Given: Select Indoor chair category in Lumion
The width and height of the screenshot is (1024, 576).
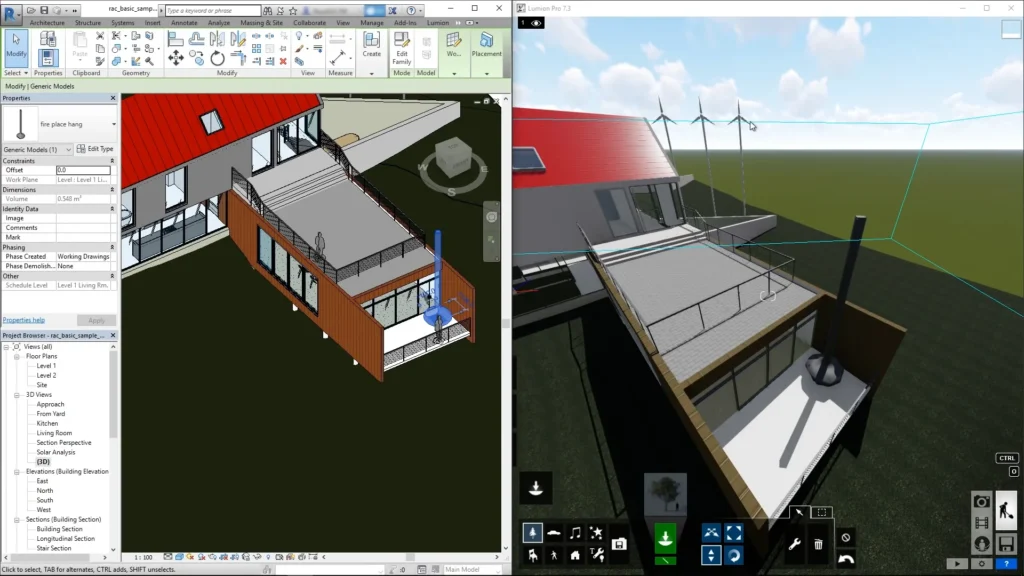Looking at the screenshot, I should tap(532, 555).
